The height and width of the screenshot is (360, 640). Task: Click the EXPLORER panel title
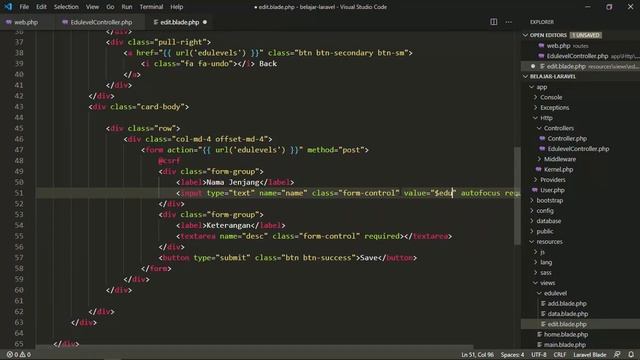click(542, 22)
